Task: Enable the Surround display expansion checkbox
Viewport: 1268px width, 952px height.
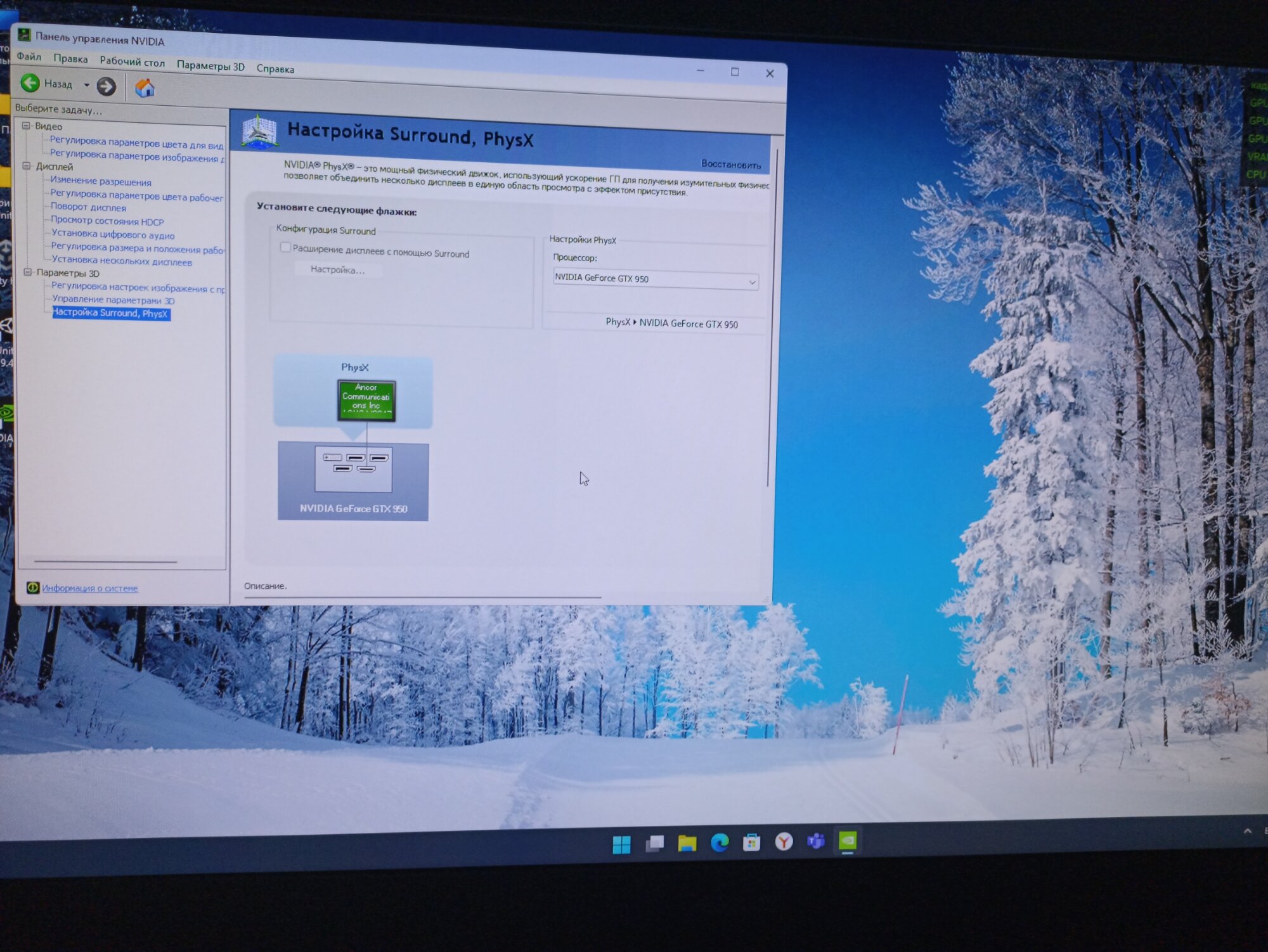Action: [x=286, y=248]
